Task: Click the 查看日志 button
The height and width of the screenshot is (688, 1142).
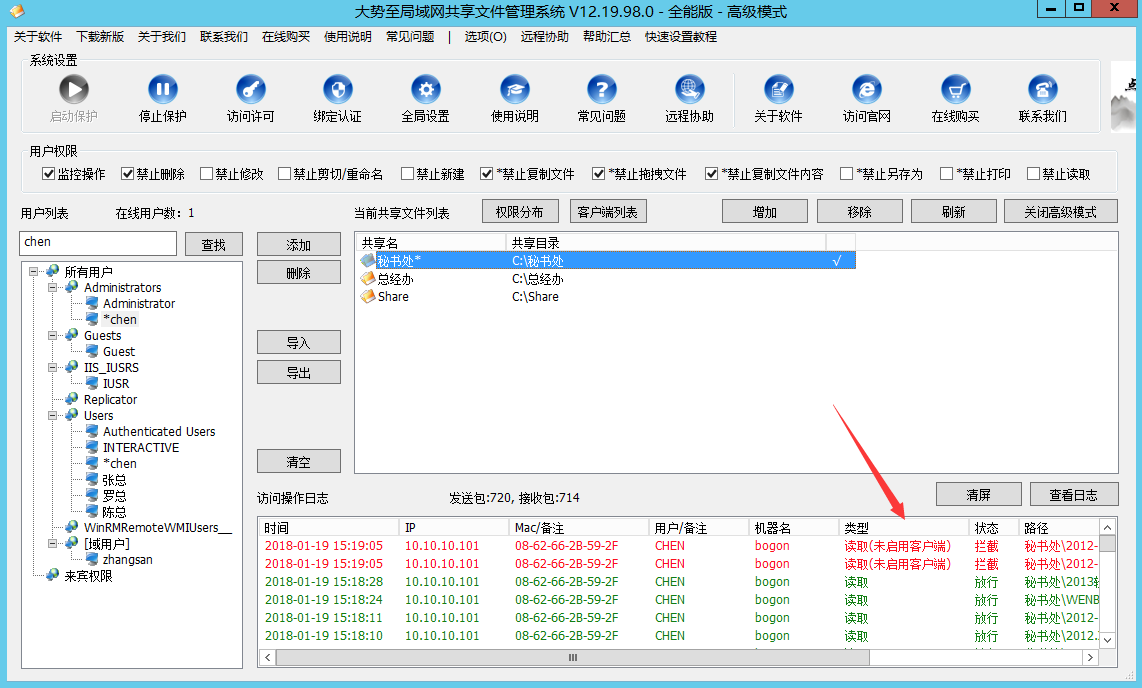Action: 1074,495
